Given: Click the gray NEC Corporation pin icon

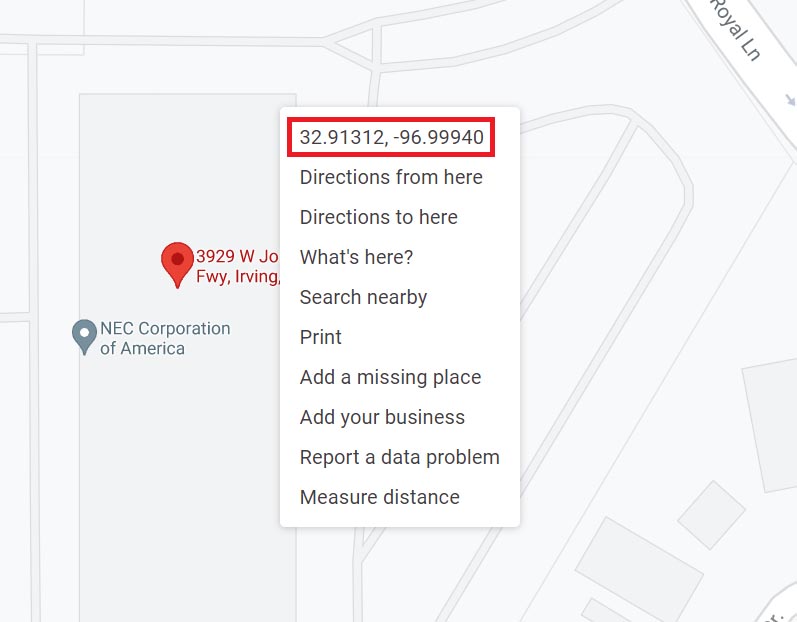Looking at the screenshot, I should 84,336.
